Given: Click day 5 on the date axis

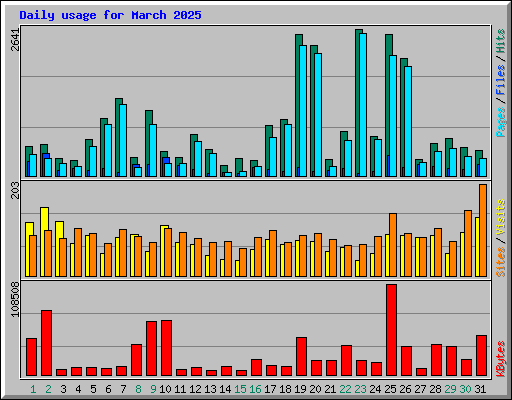Looking at the screenshot, I should [93, 389].
